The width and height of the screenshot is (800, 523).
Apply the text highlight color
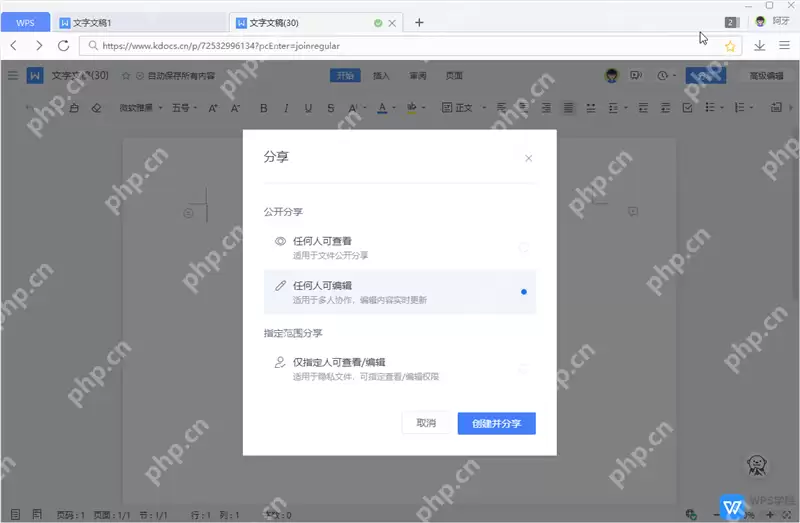pos(412,108)
